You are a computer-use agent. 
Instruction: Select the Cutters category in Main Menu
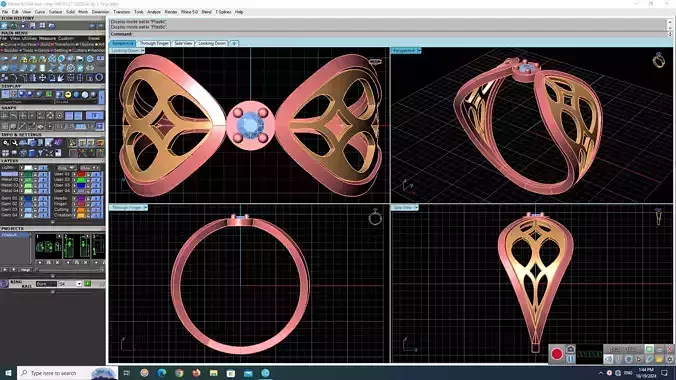click(x=79, y=50)
